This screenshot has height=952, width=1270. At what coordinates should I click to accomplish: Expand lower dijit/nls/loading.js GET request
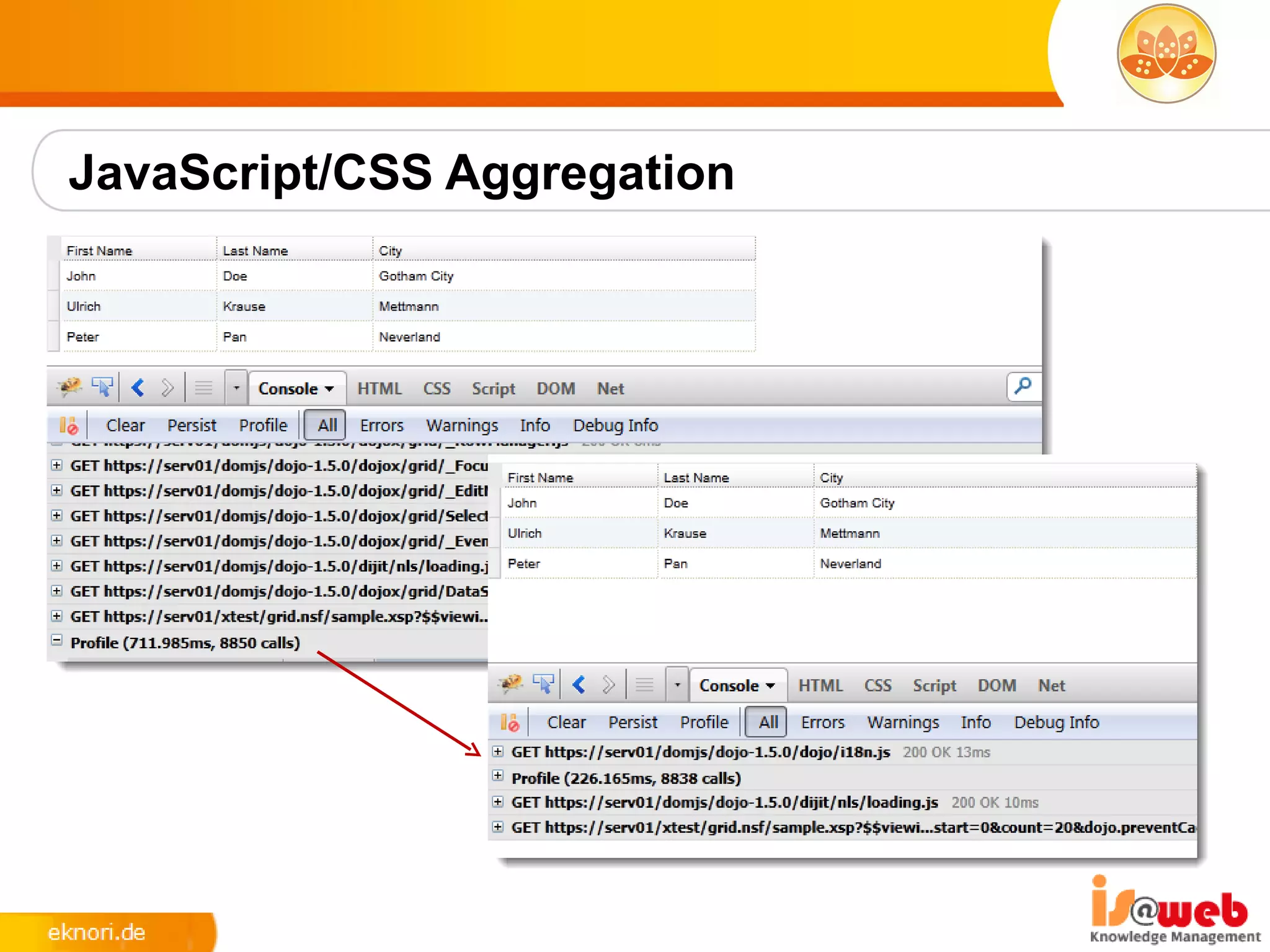(x=497, y=801)
